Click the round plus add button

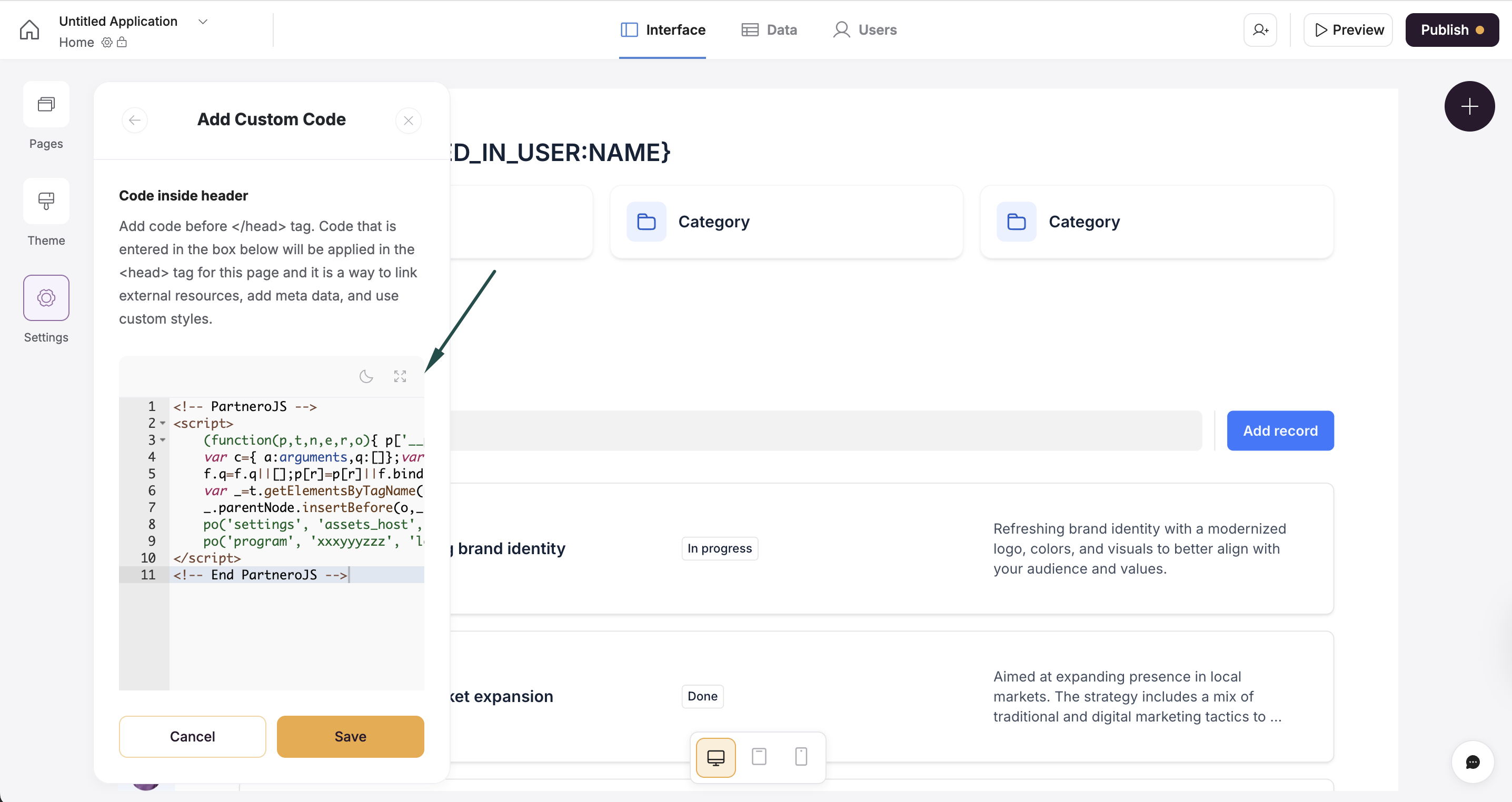tap(1469, 106)
